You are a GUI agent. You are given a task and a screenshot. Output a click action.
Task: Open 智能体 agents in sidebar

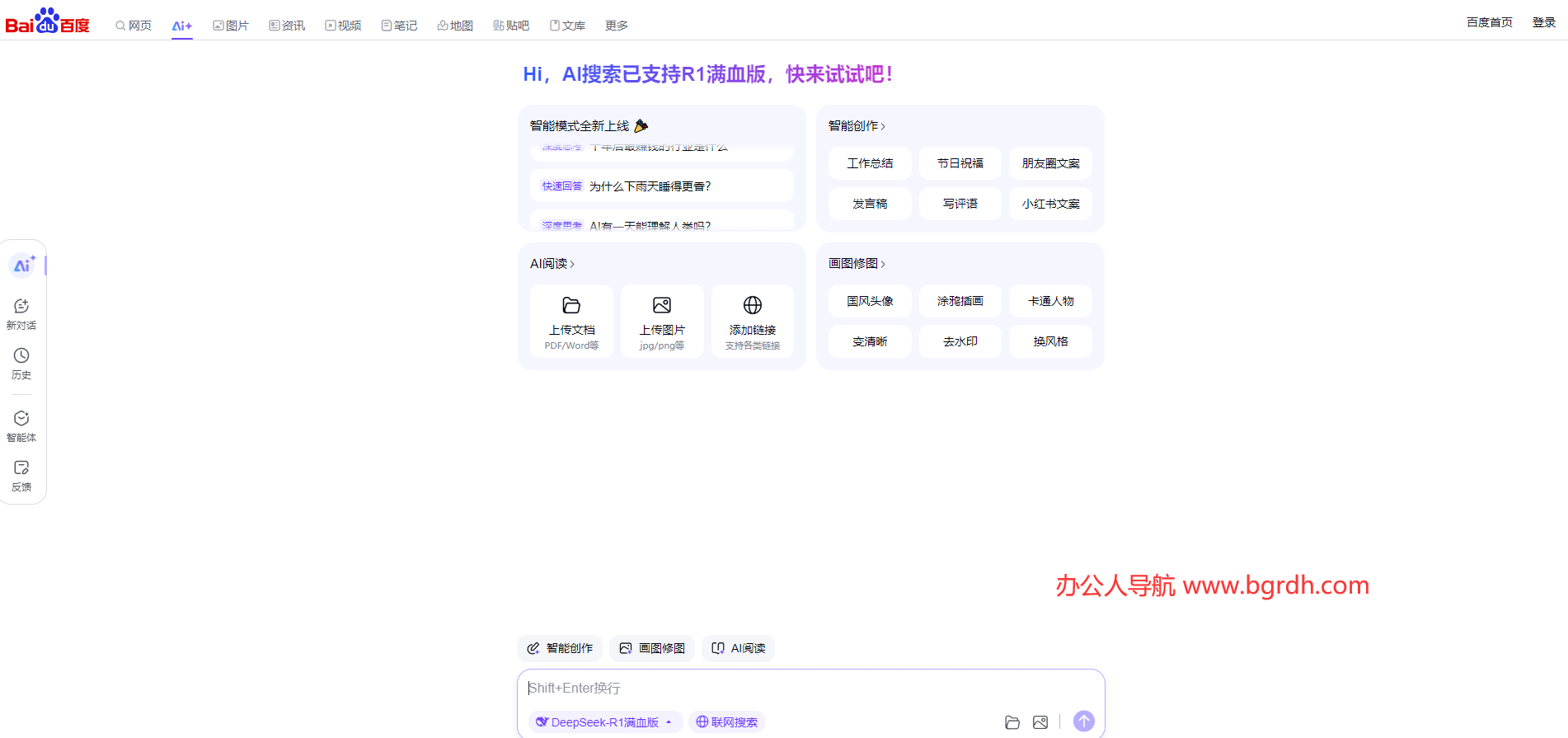pos(21,426)
